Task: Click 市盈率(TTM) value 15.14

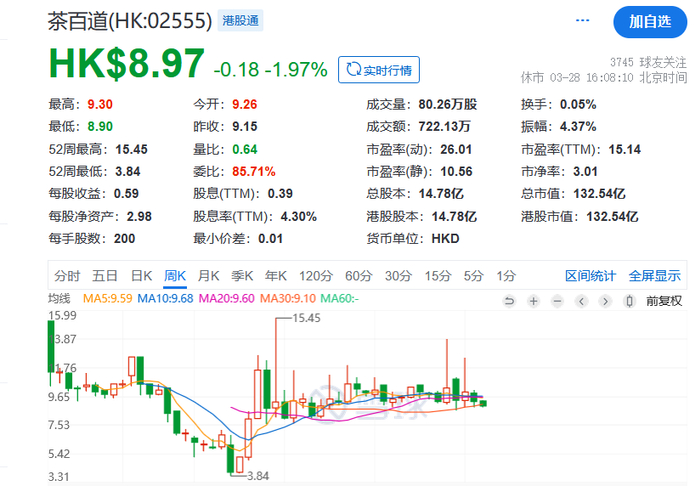Action: pyautogui.click(x=625, y=150)
